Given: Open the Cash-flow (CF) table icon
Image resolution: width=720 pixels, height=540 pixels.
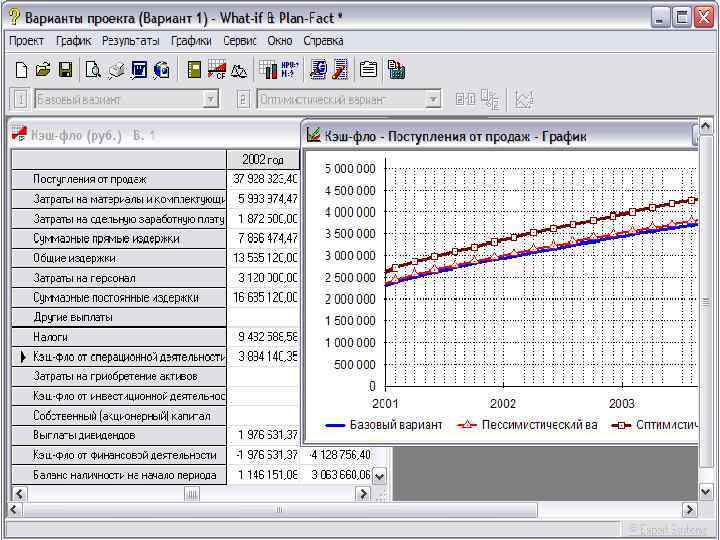Looking at the screenshot, I should tap(217, 70).
